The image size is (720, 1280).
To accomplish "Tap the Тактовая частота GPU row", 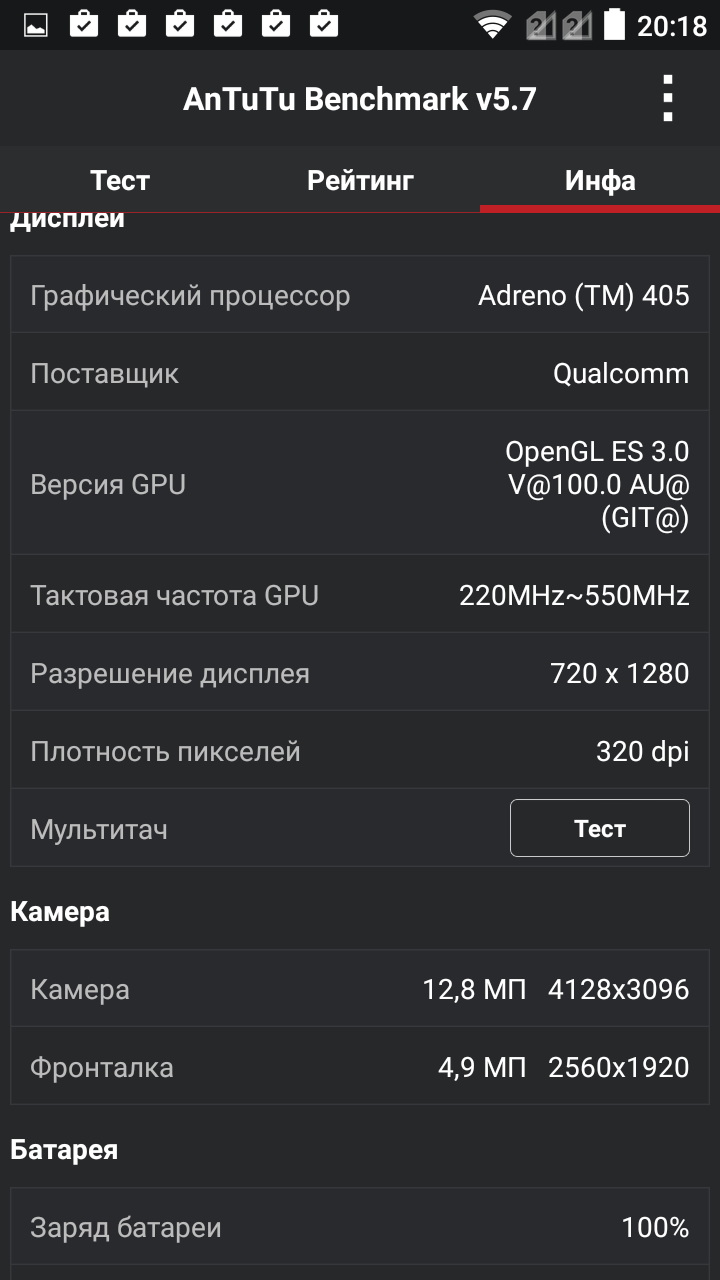I will tap(360, 595).
